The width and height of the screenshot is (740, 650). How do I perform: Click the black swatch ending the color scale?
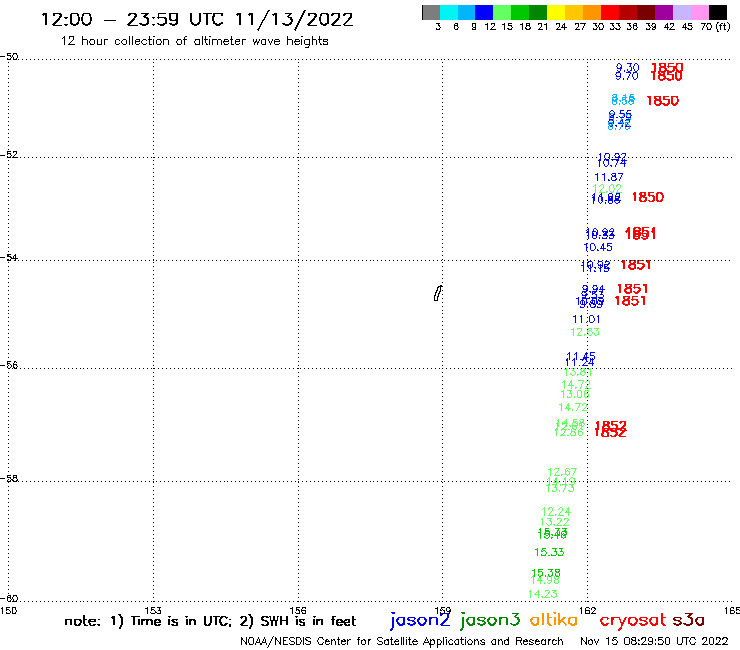(x=718, y=12)
